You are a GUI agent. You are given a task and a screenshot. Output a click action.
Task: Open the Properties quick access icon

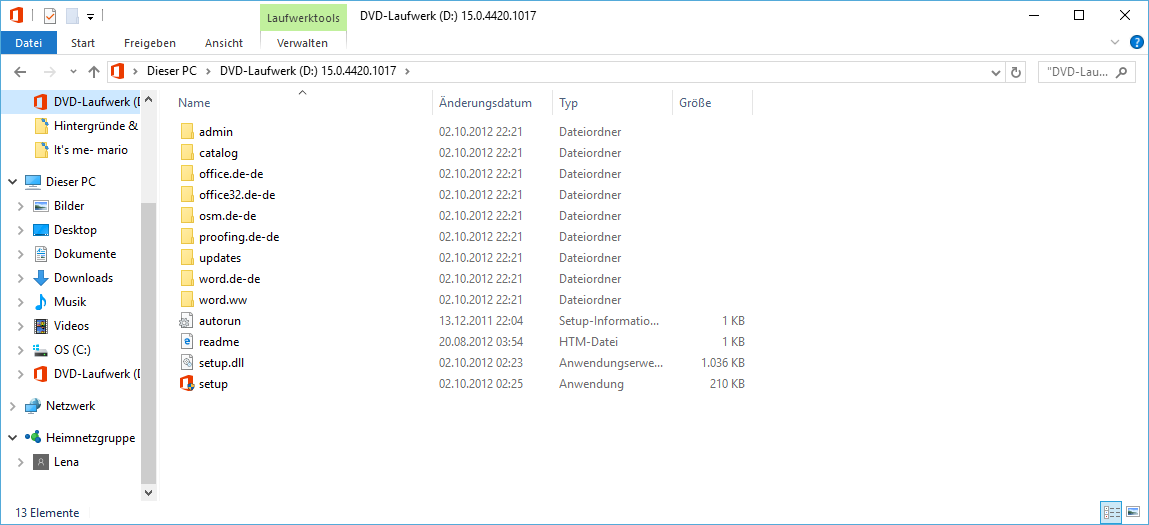[51, 15]
